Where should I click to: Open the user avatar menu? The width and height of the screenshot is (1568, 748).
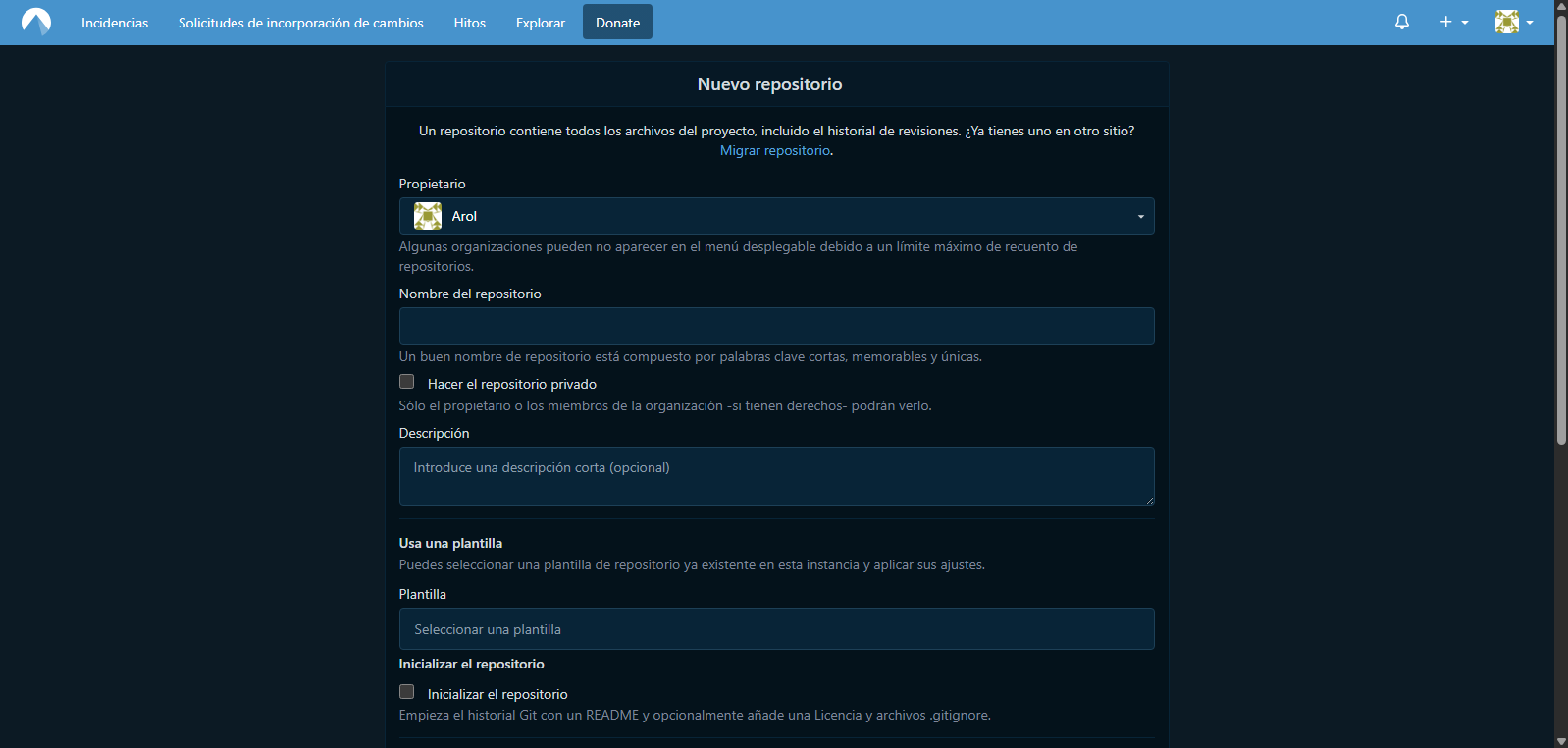[x=1514, y=22]
